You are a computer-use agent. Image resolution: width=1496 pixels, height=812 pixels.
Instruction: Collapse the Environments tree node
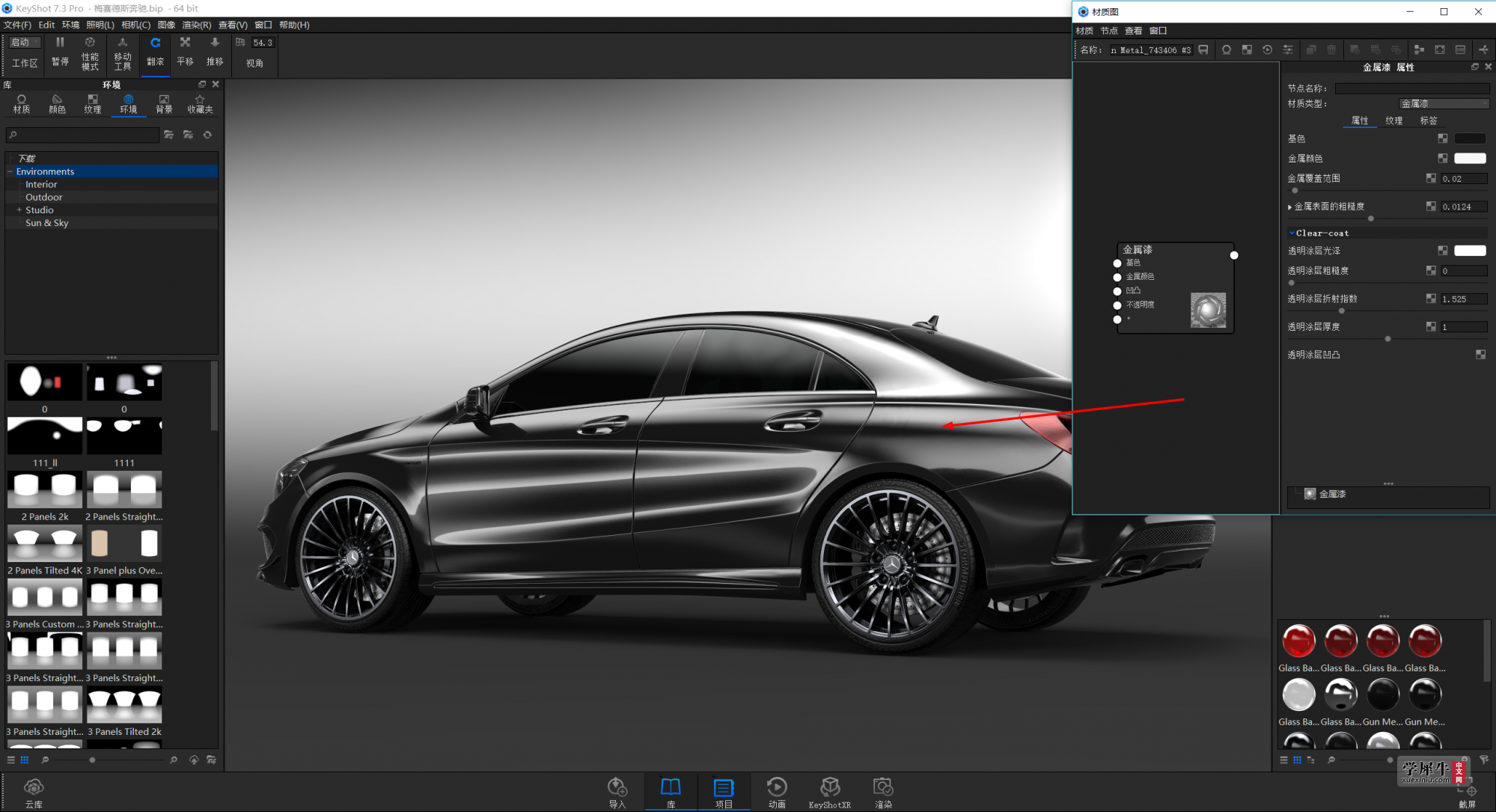pyautogui.click(x=10, y=171)
